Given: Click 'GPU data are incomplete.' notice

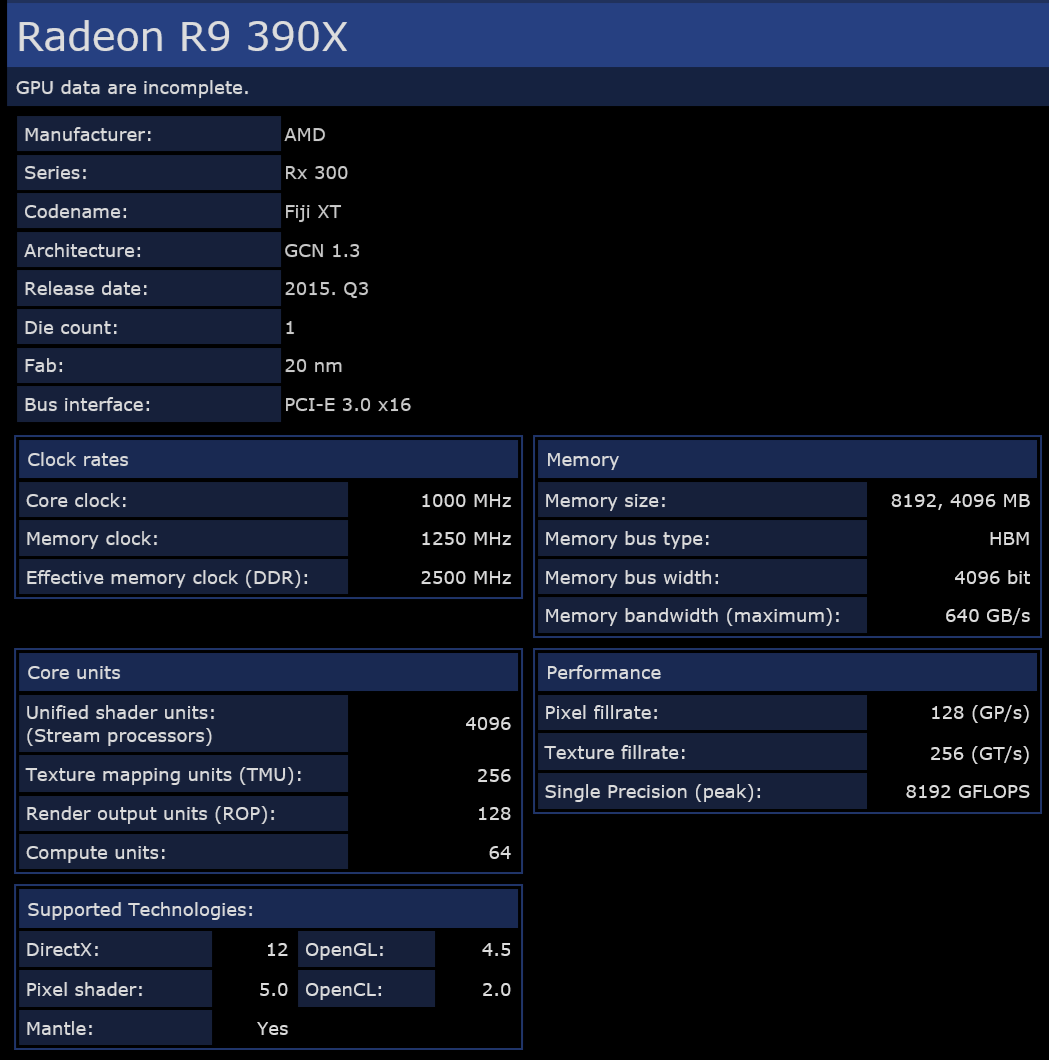Looking at the screenshot, I should tap(132, 88).
